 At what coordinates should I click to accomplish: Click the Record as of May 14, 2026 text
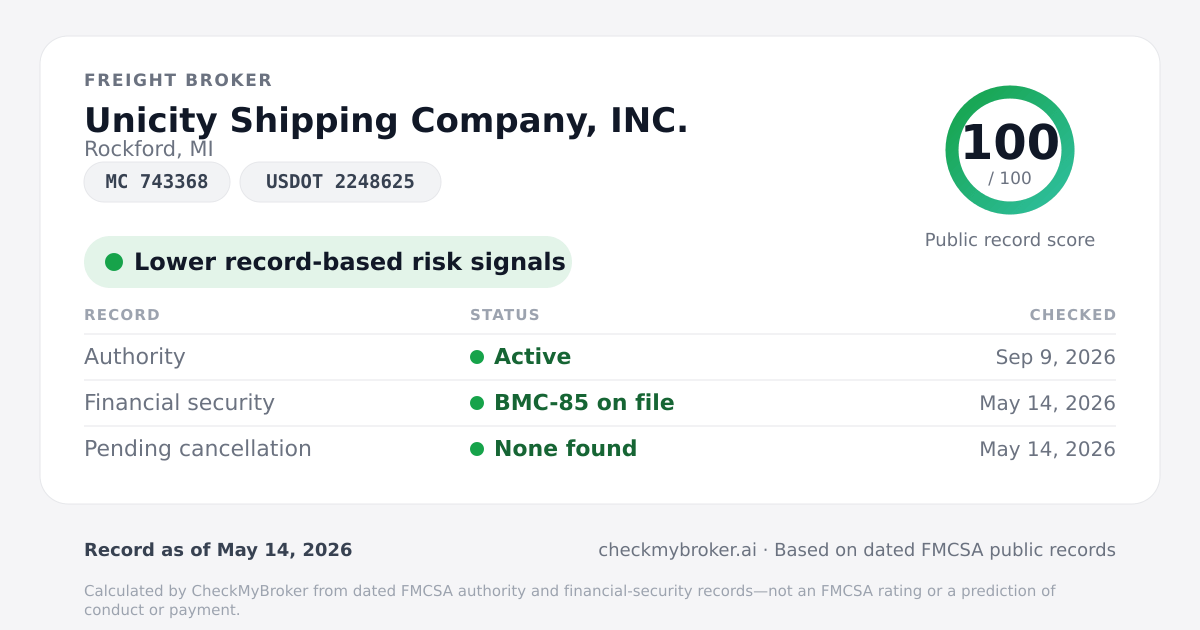(x=218, y=550)
